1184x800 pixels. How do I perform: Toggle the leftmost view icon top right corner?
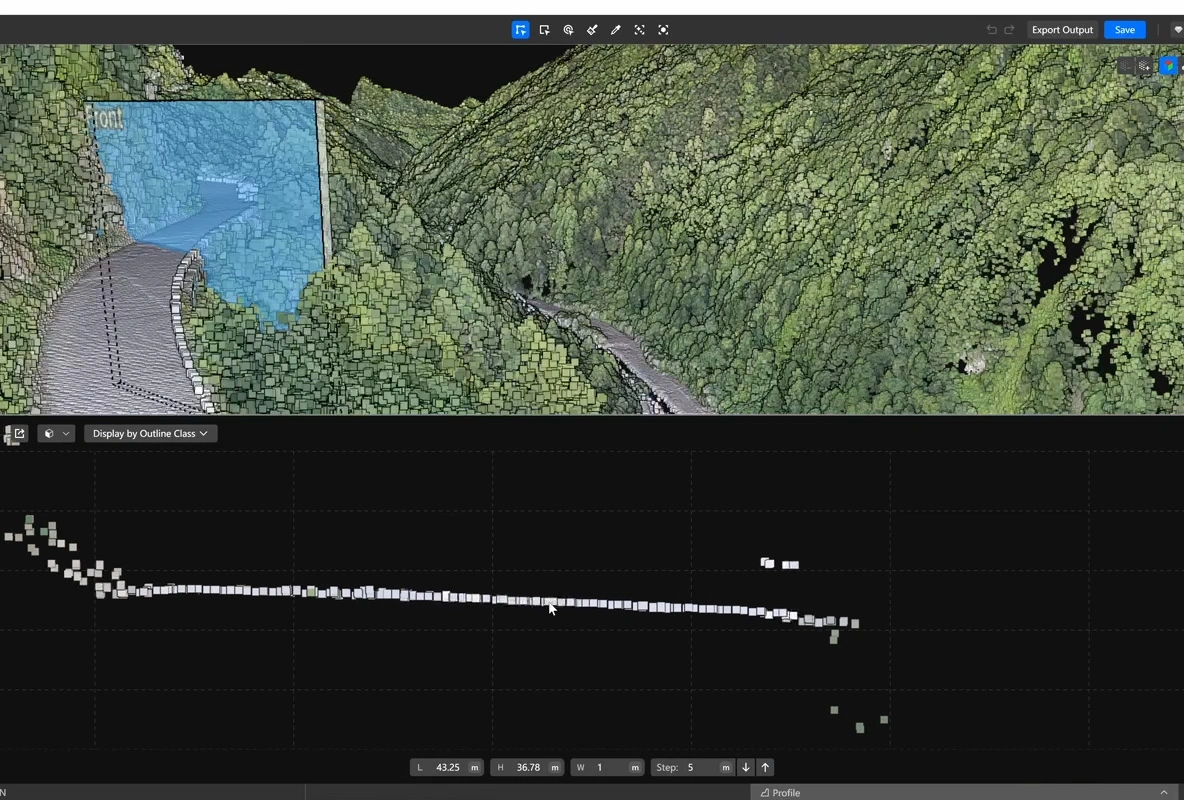1127,65
